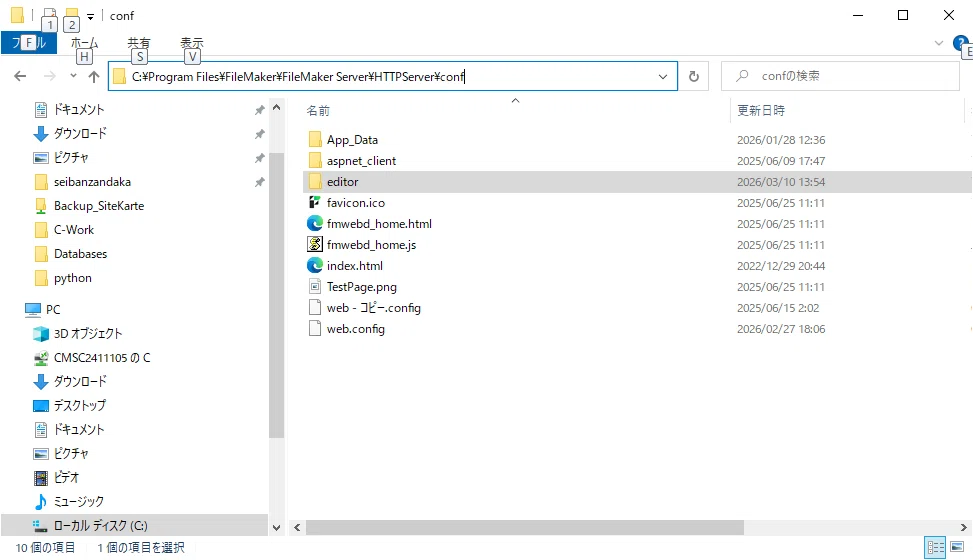Open pinned ダウンロード in quick access
This screenshot has height=560, width=973.
tap(80, 133)
